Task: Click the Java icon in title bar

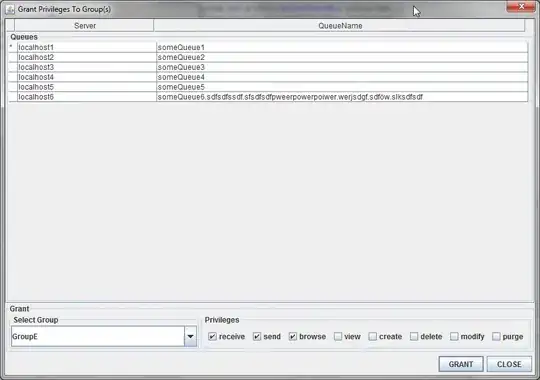Action: coord(10,9)
